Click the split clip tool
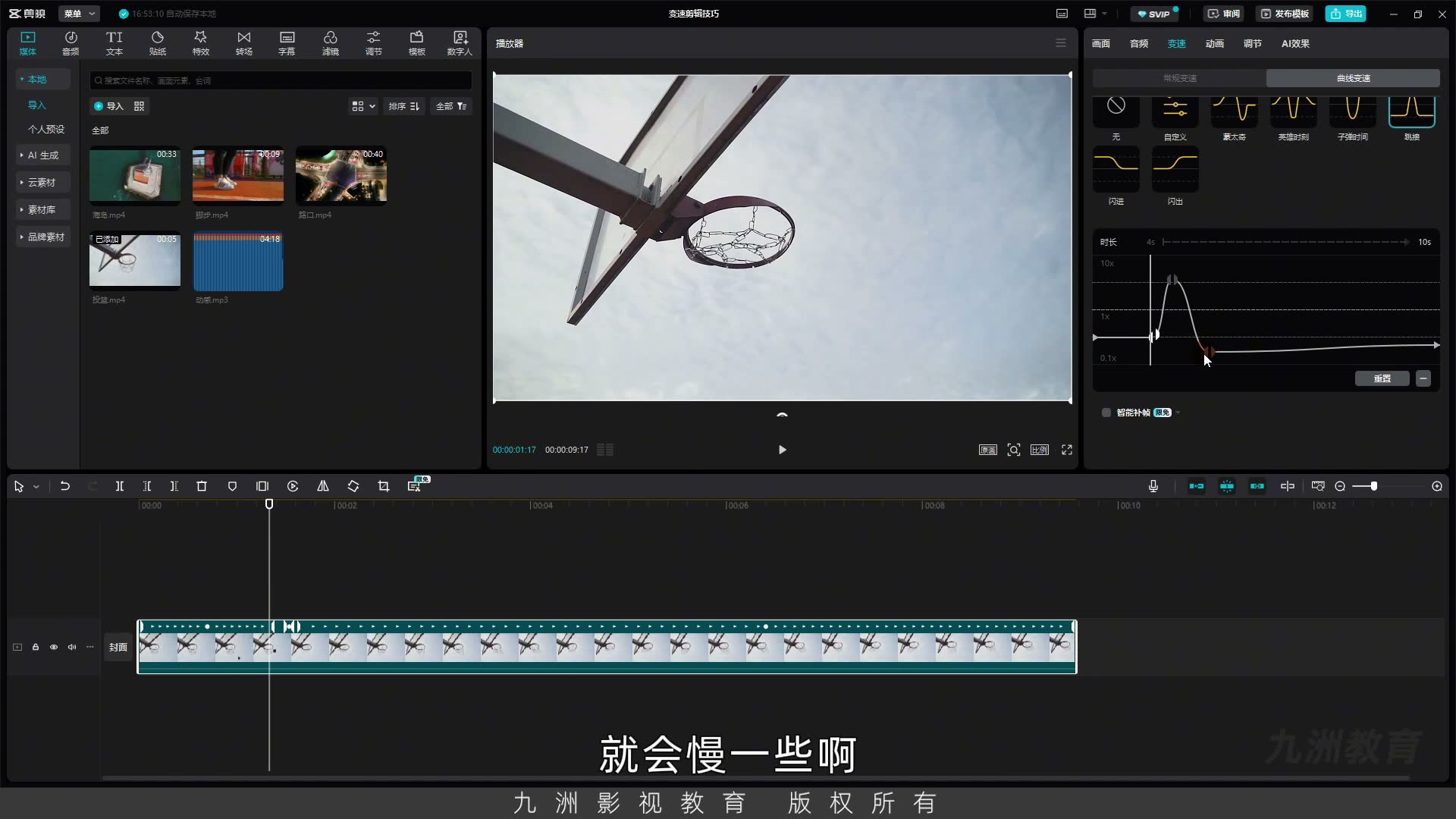1456x819 pixels. pyautogui.click(x=120, y=486)
